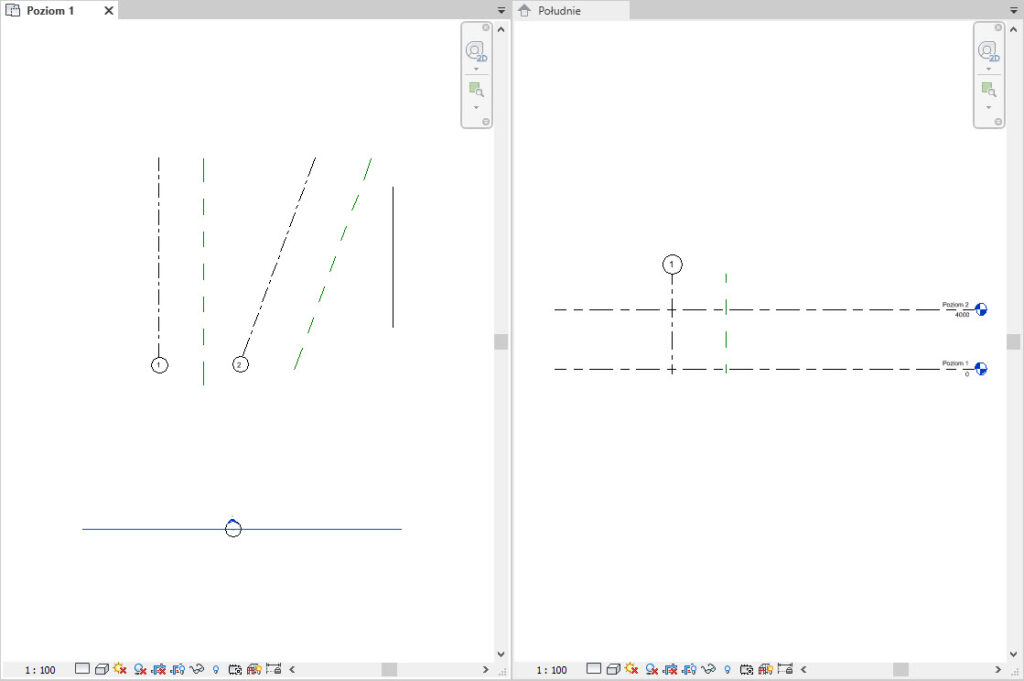Select grid bubble 2 in the plan view
Screen dimensions: 1024x681
point(240,365)
